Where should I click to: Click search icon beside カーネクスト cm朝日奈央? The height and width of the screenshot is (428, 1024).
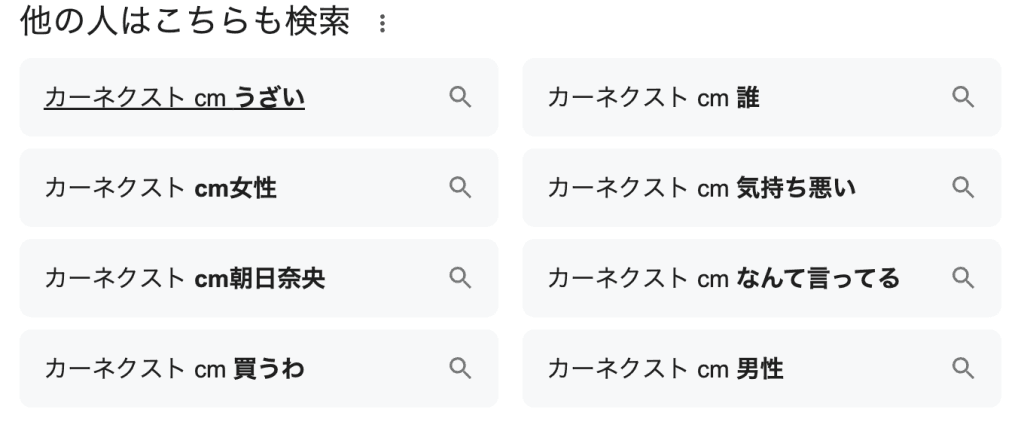(x=460, y=278)
